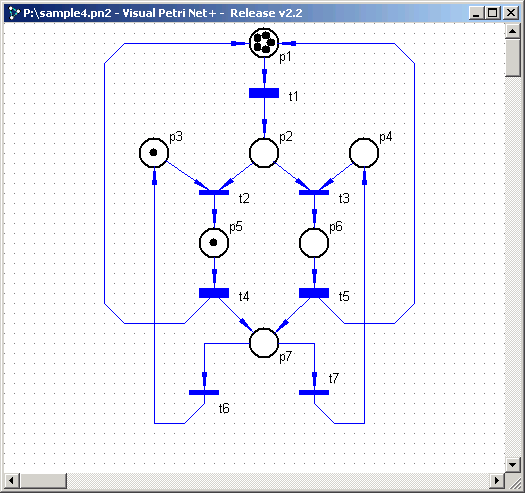Click transition t6 bar
This screenshot has height=493, width=525.
pyautogui.click(x=204, y=393)
